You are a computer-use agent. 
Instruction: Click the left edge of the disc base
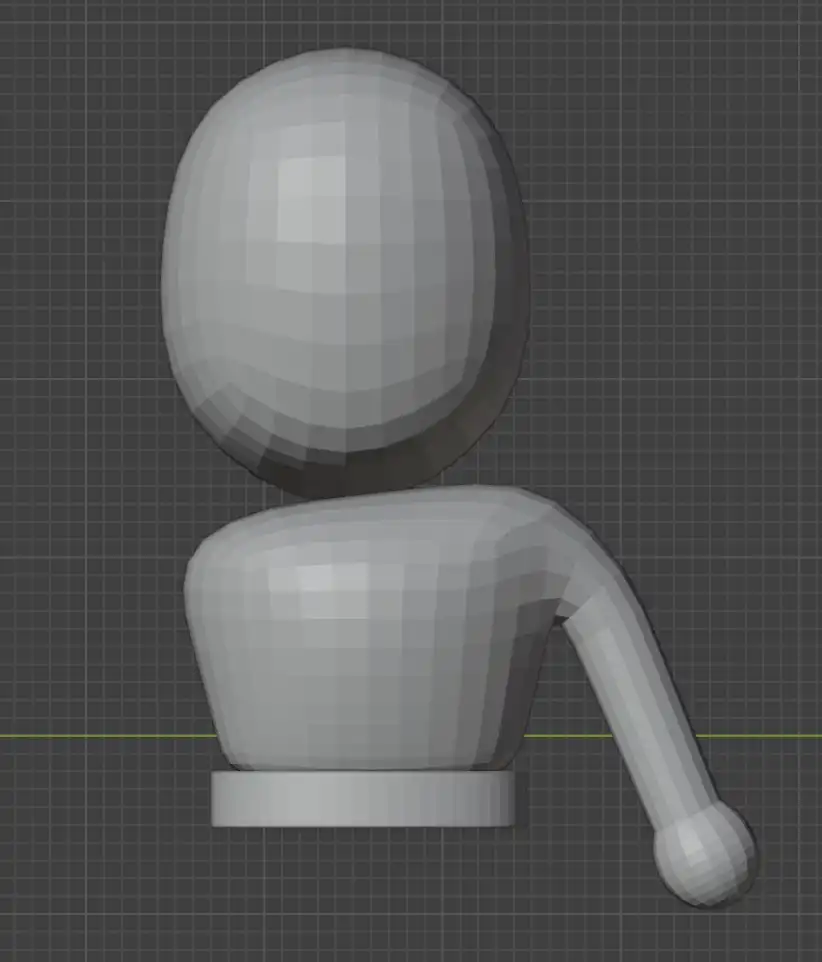(x=217, y=800)
